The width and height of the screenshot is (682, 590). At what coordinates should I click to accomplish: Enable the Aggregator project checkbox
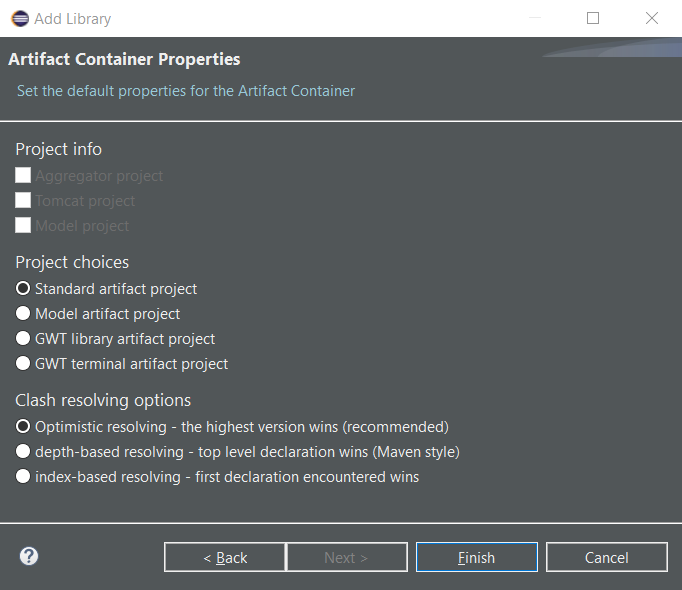(23, 175)
